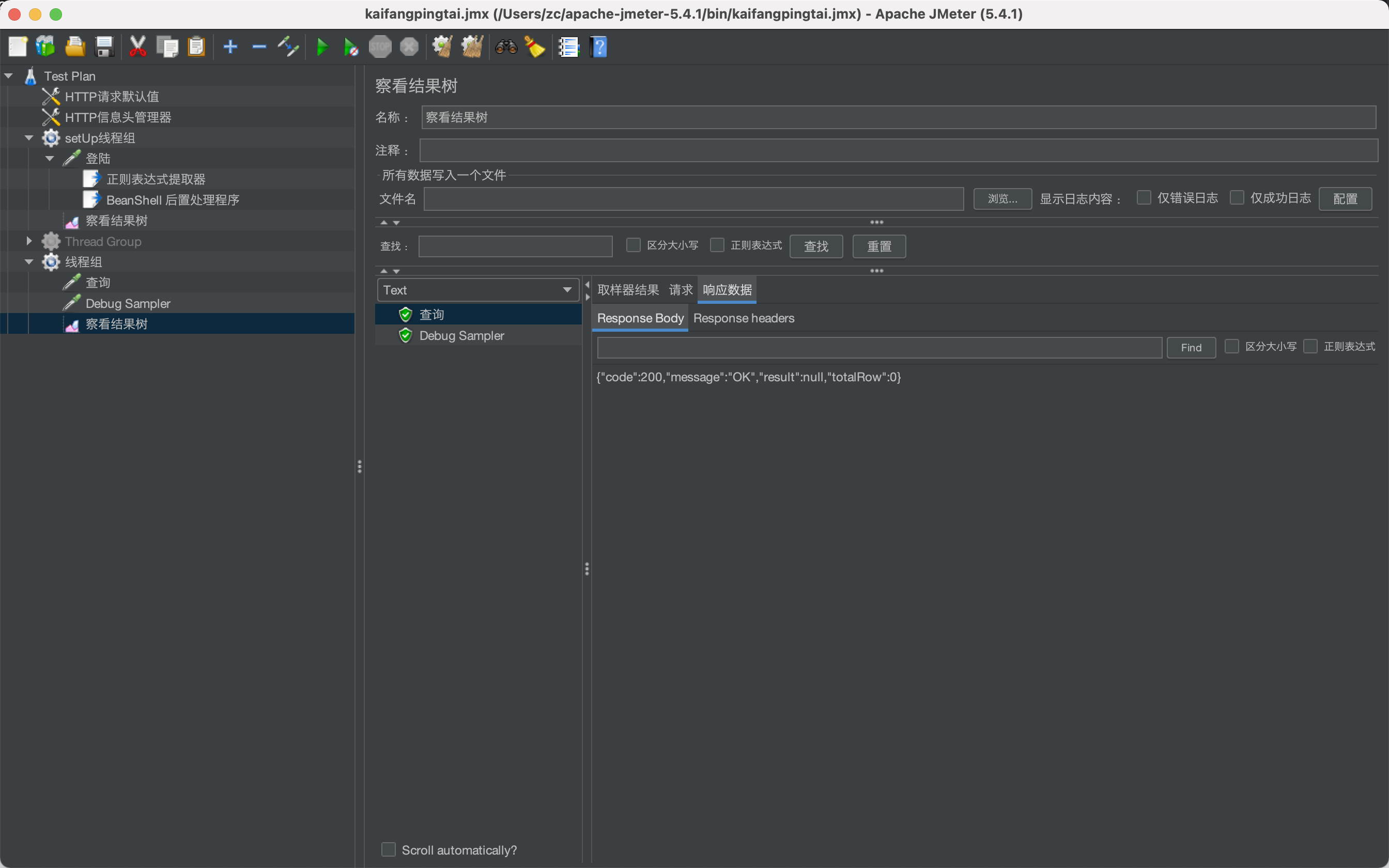
Task: Enable 仅成功日志 checkbox
Action: point(1237,198)
